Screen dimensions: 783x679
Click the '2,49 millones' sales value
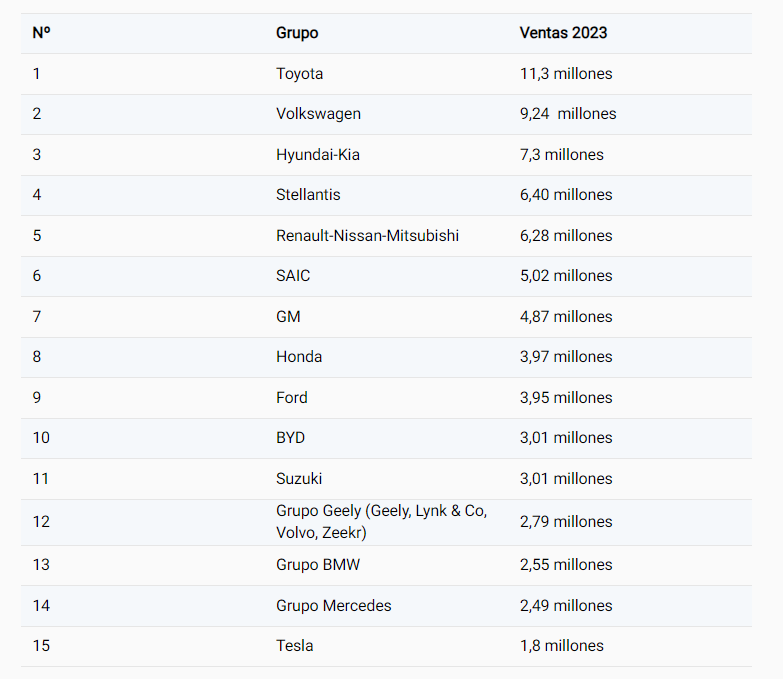[x=566, y=606]
